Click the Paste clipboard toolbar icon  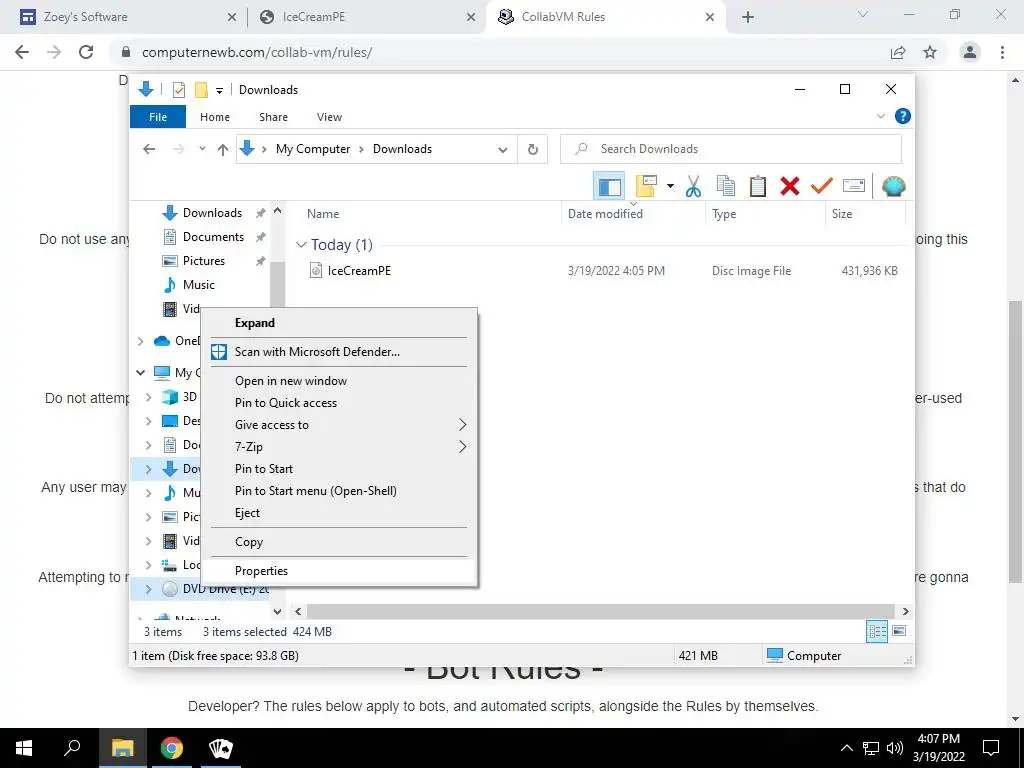point(758,187)
